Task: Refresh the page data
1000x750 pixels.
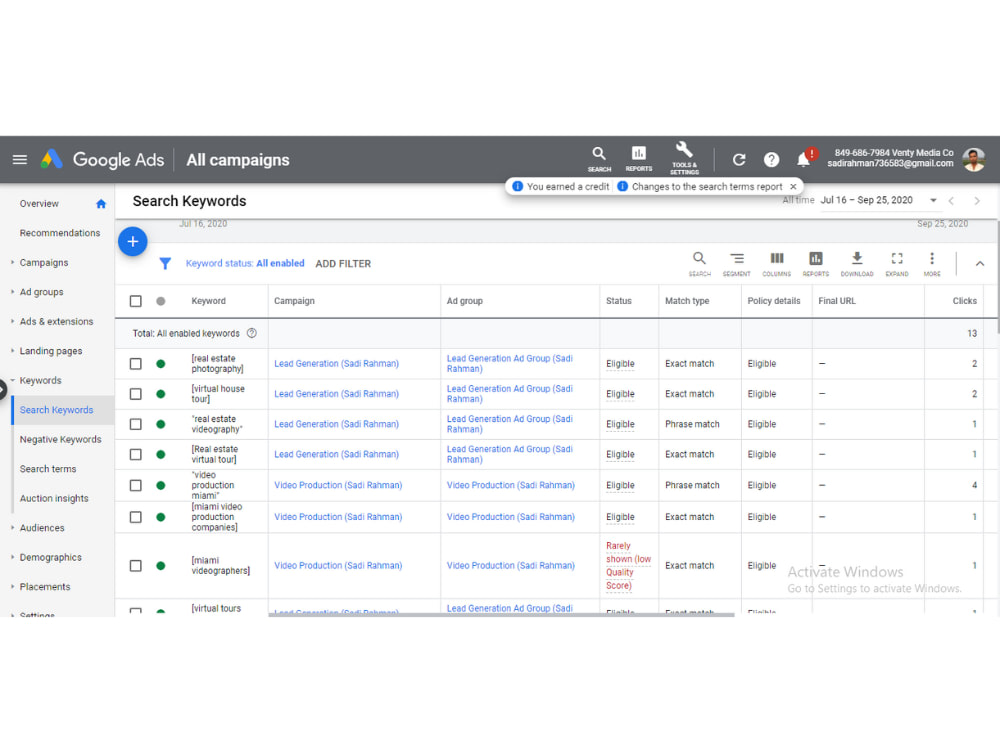Action: point(739,159)
